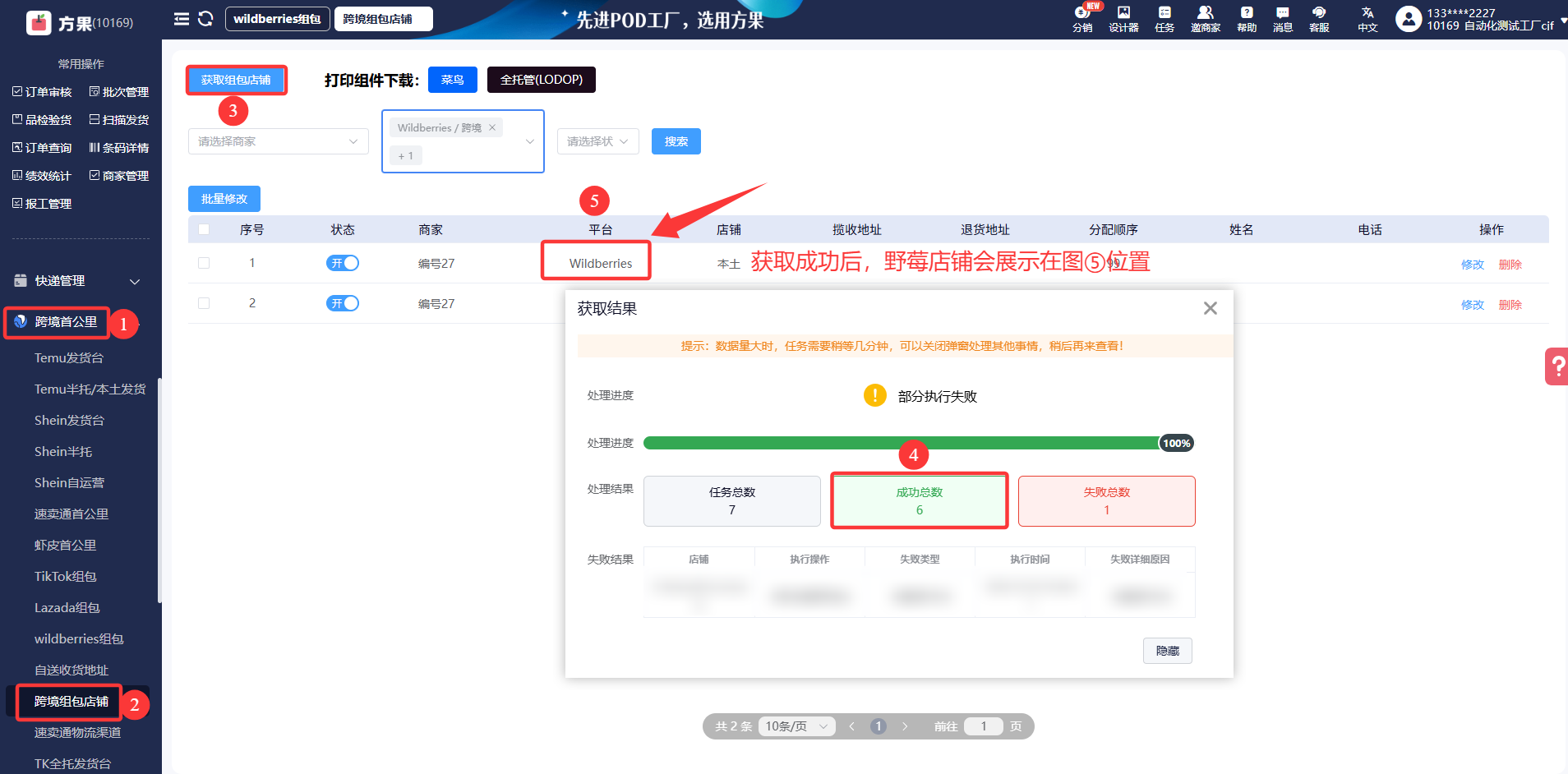Click the 失败总数 red result card
Viewport: 1568px width, 774px height.
point(1107,501)
